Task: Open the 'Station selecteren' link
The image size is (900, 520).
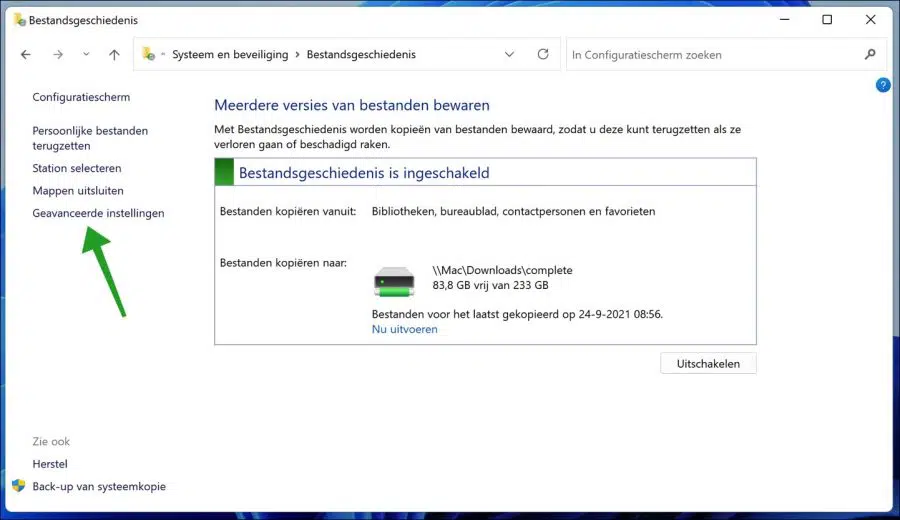Action: pyautogui.click(x=77, y=168)
